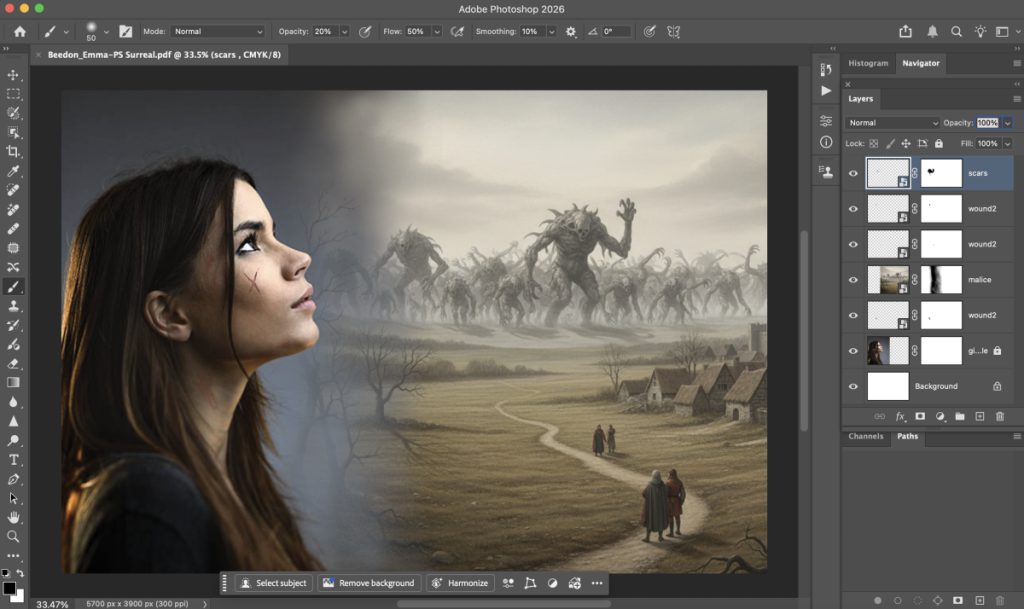1024x609 pixels.
Task: Delete layer using the trash icon
Action: click(x=999, y=416)
